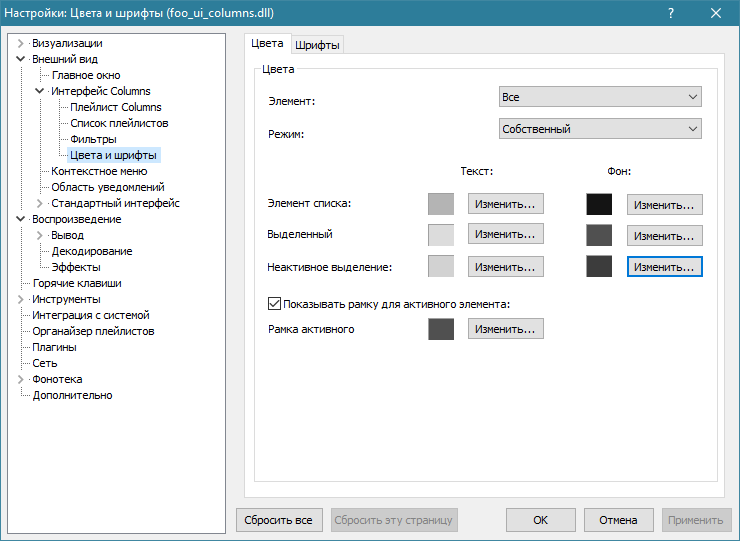This screenshot has height=541, width=740.
Task: Click 'Изменить...' for 'Неактивное выделение' background
Action: pyautogui.click(x=664, y=267)
